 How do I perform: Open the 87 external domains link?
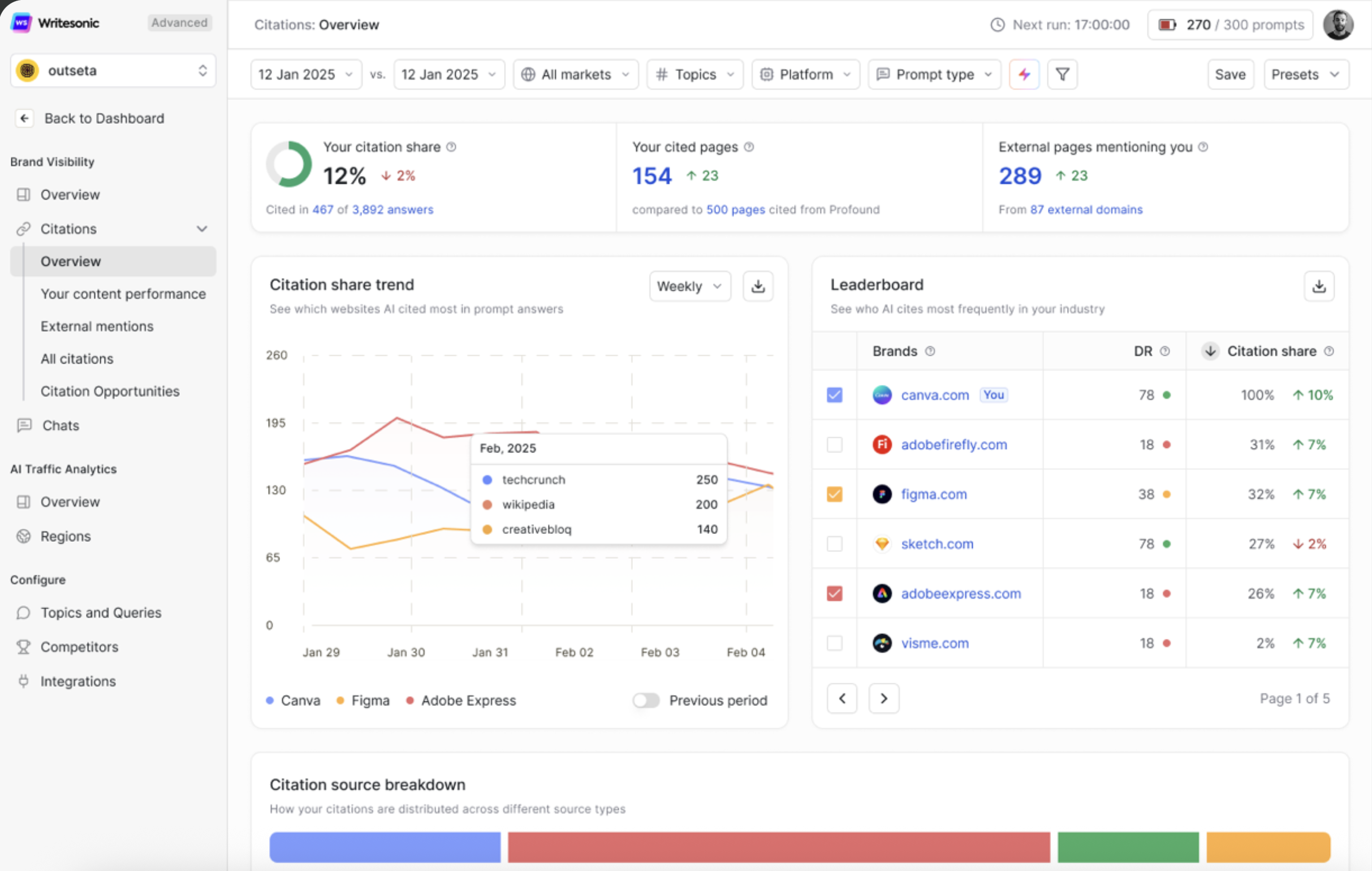click(1086, 210)
